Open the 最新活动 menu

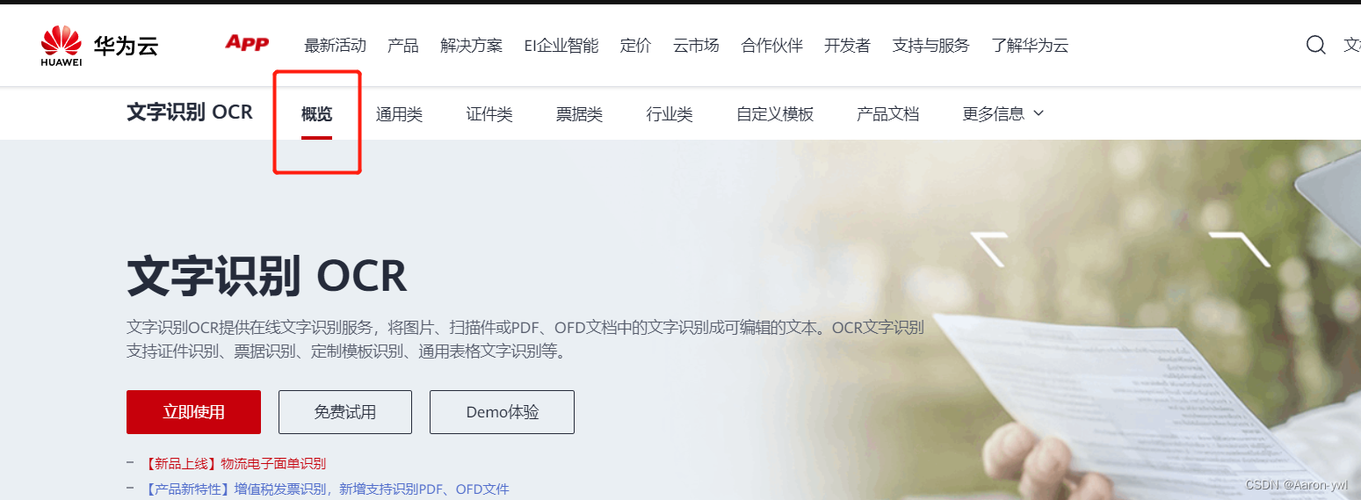pyautogui.click(x=335, y=46)
